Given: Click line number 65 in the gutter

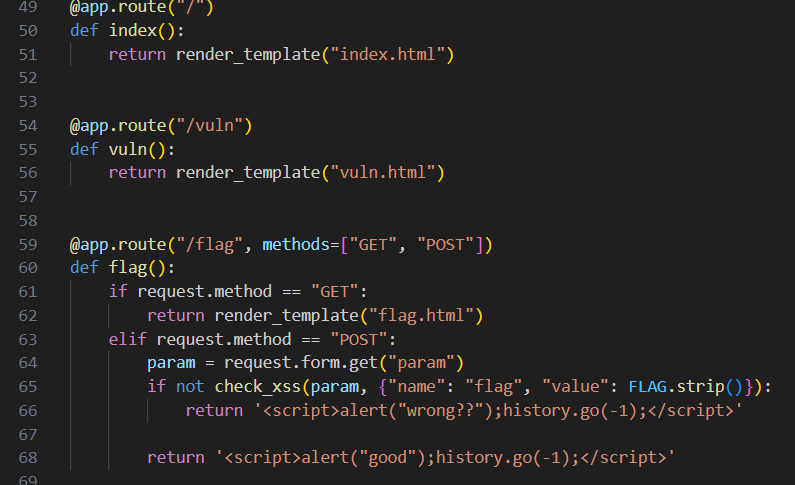Looking at the screenshot, I should point(28,387).
